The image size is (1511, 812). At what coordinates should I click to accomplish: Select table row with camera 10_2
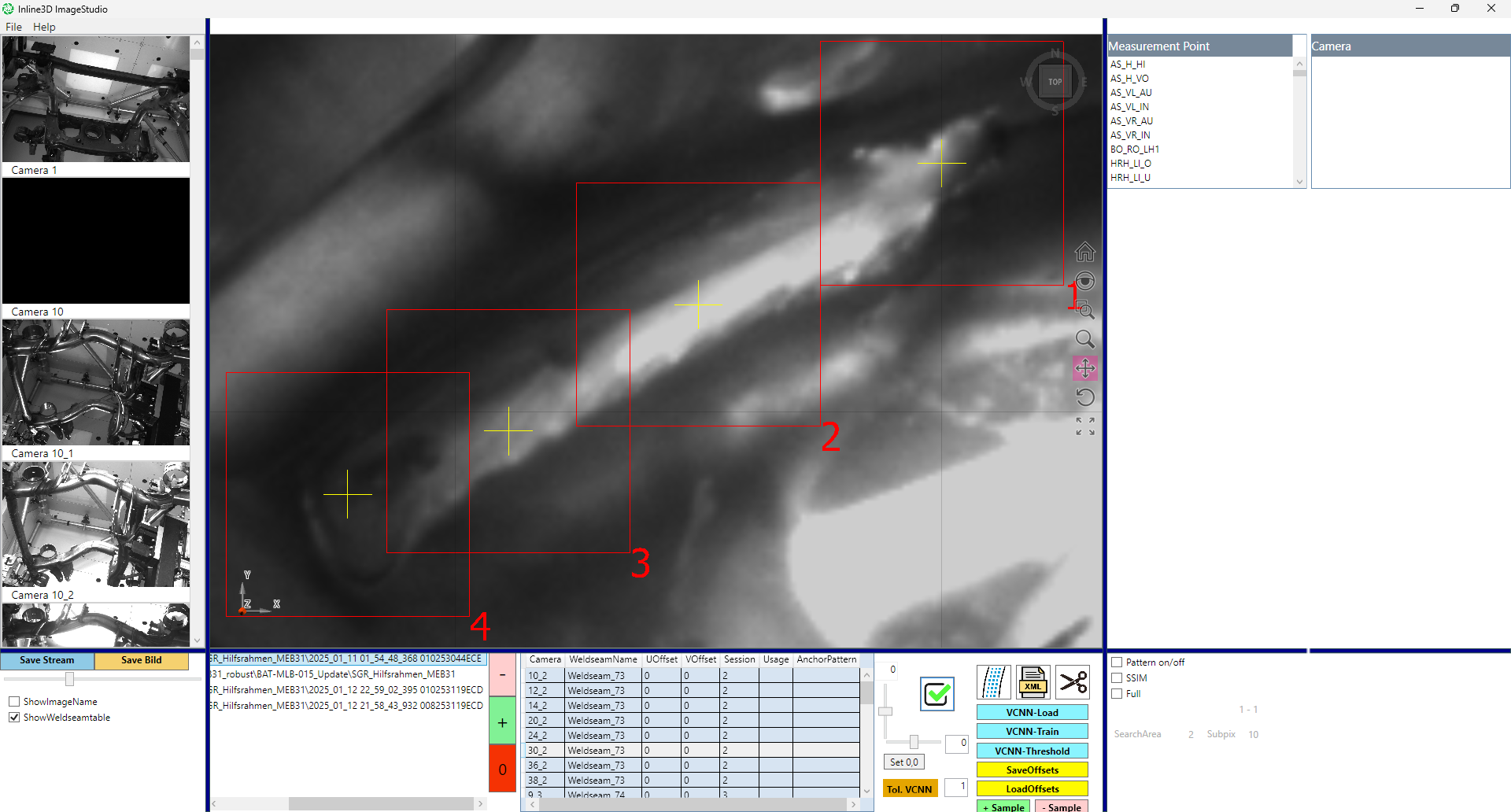coord(693,676)
